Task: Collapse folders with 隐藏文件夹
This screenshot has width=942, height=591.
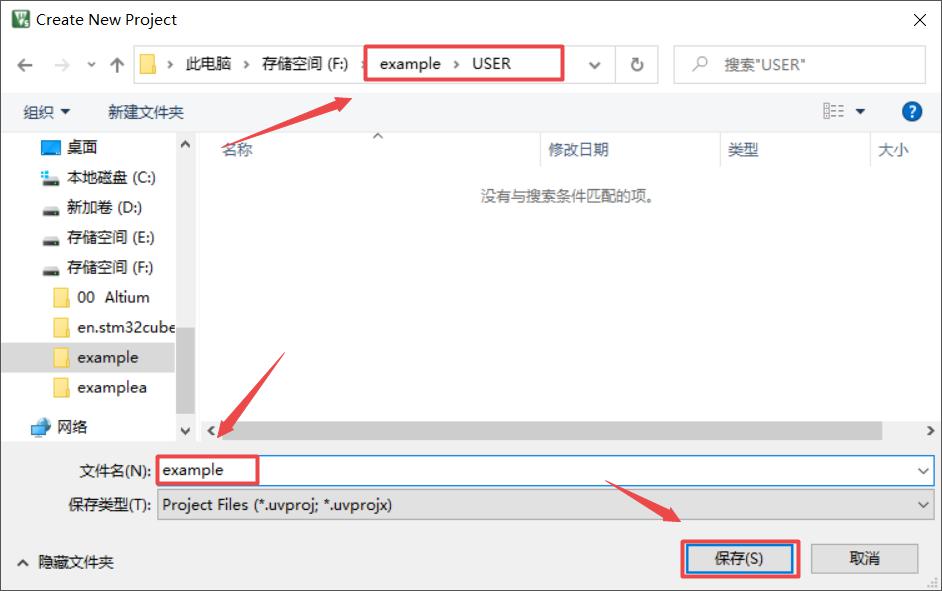Action: (x=65, y=562)
